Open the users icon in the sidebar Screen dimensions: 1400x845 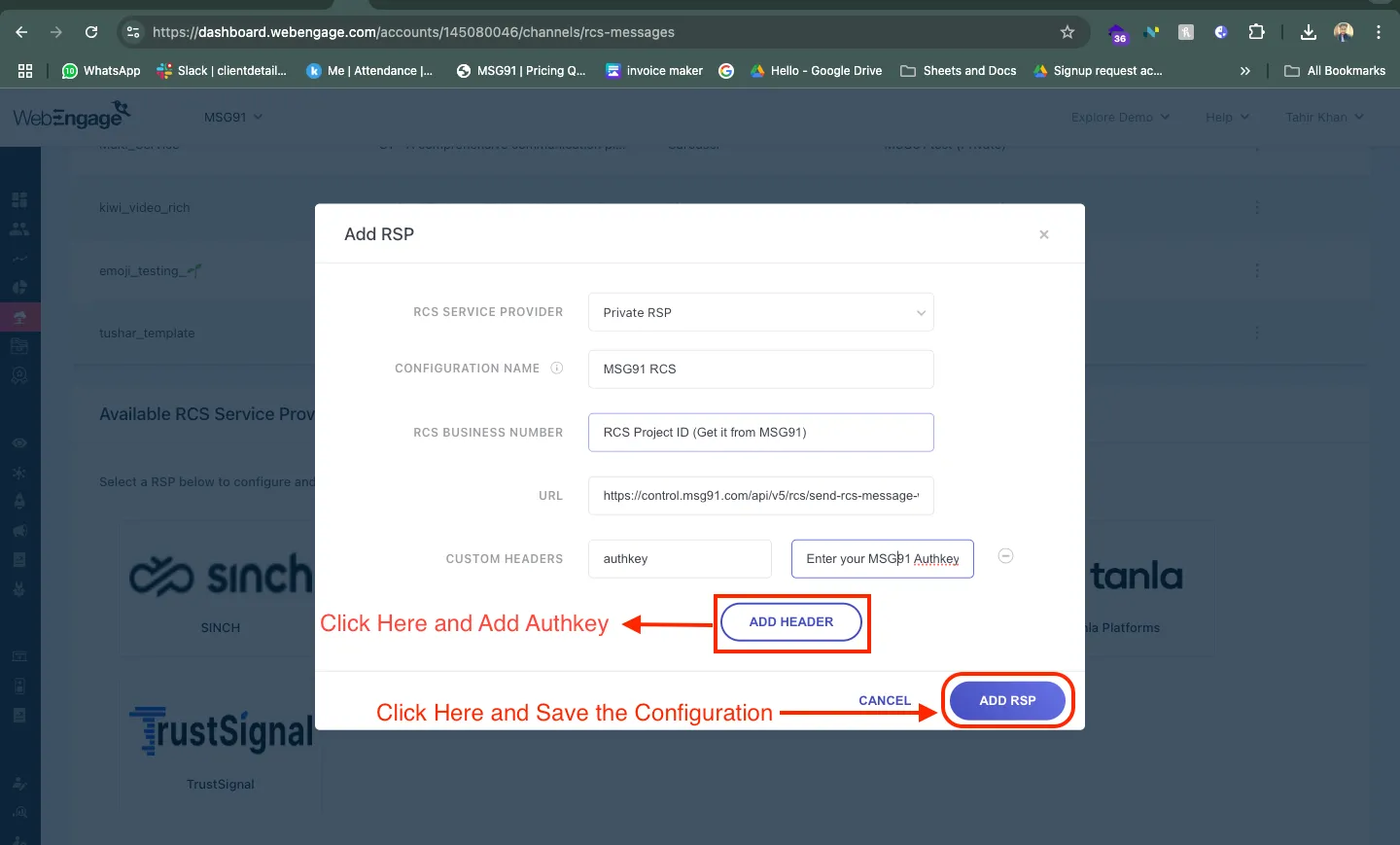(x=19, y=229)
